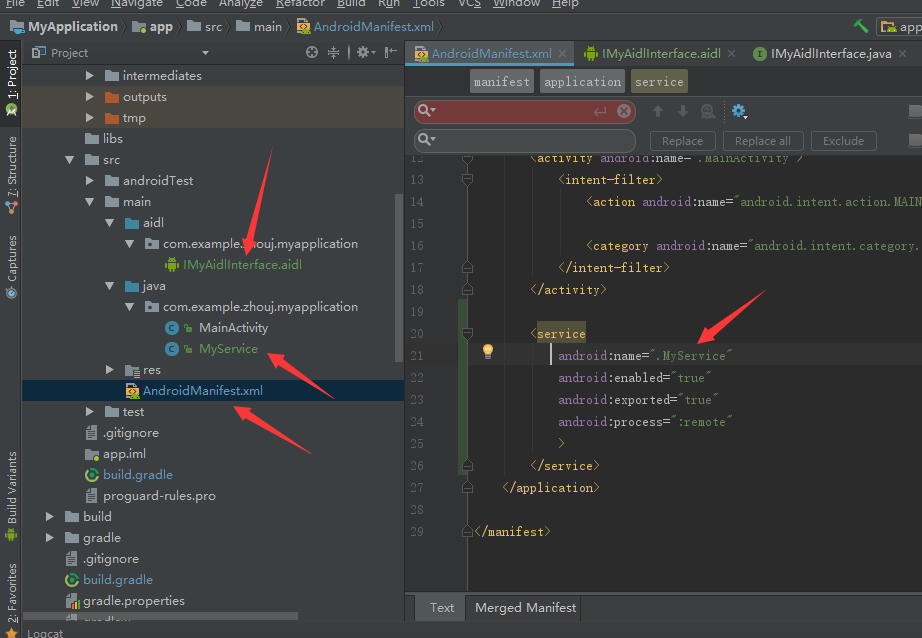Expand the res folder
The height and width of the screenshot is (638, 922).
(110, 370)
